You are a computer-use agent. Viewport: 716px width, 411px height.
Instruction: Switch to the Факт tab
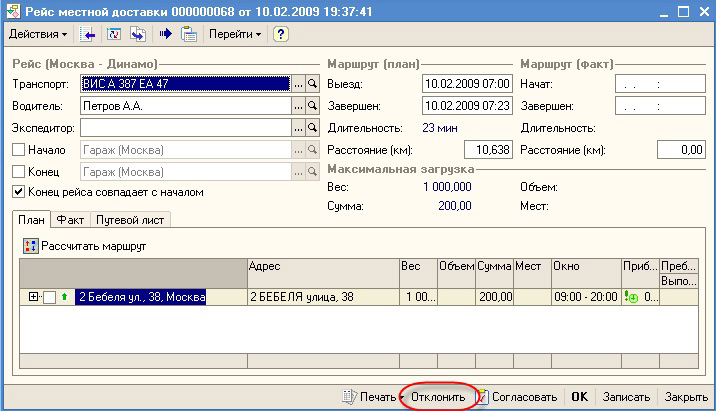(x=70, y=220)
